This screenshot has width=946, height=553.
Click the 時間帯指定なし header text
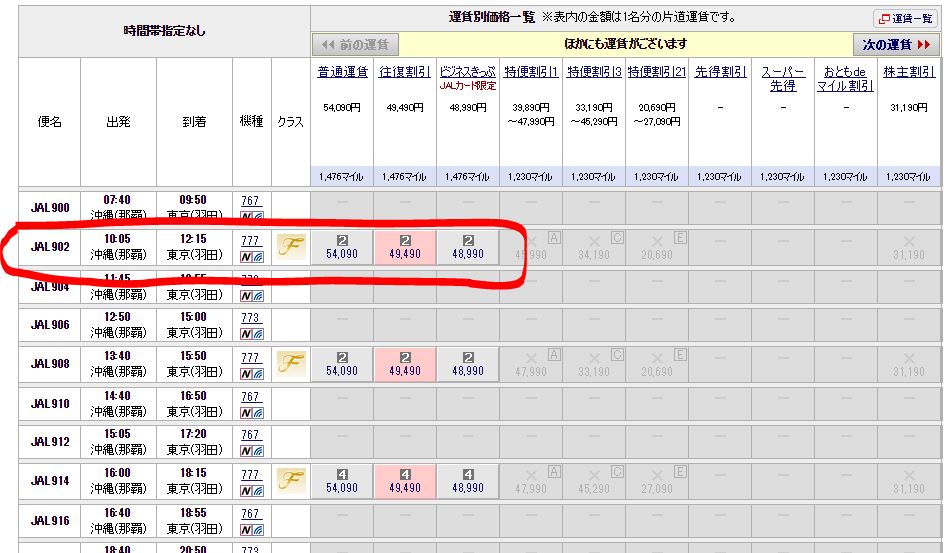click(x=164, y=31)
